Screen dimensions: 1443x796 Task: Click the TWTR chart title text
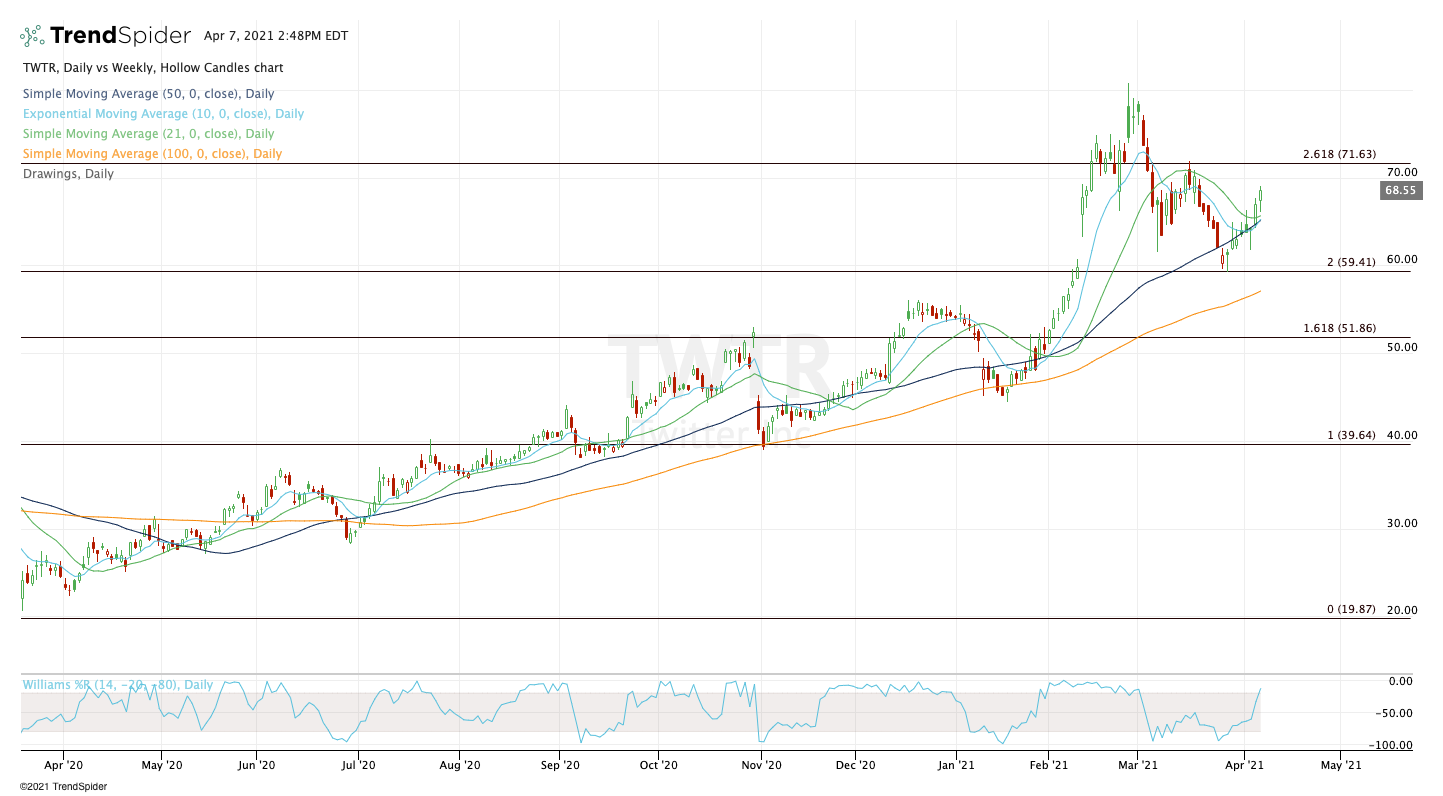tap(152, 68)
